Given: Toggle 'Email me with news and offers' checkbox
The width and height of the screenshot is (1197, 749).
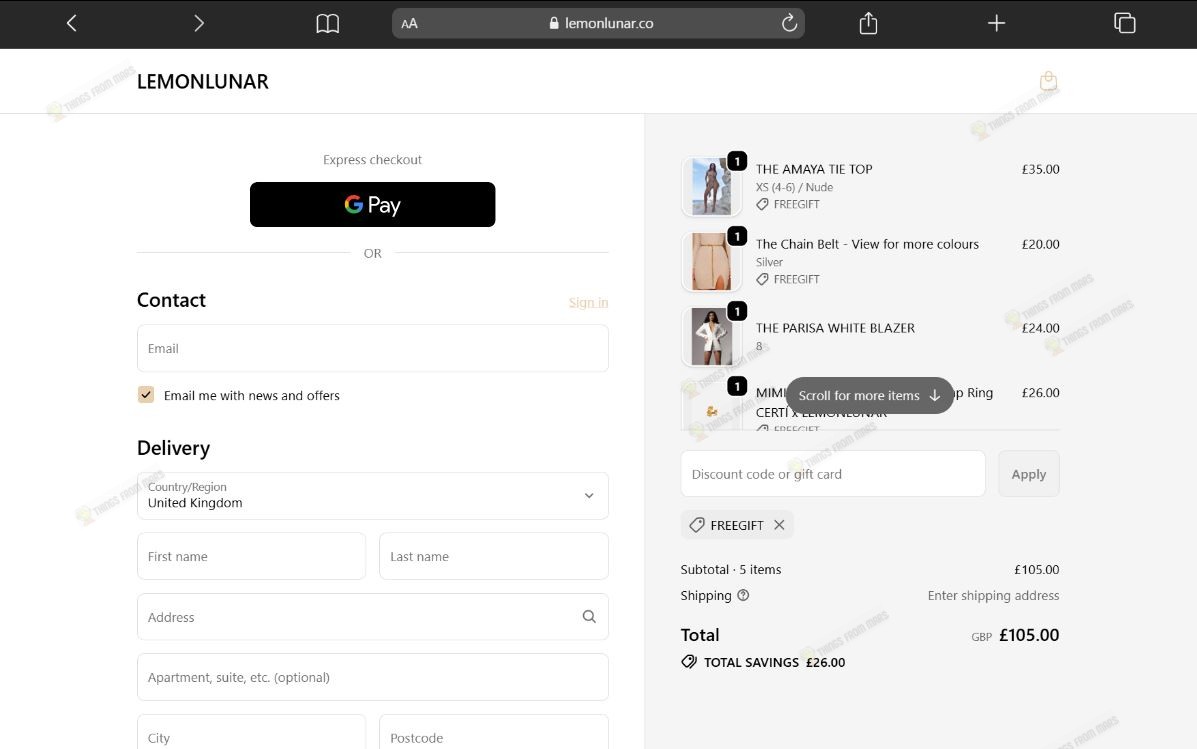Looking at the screenshot, I should coord(146,395).
